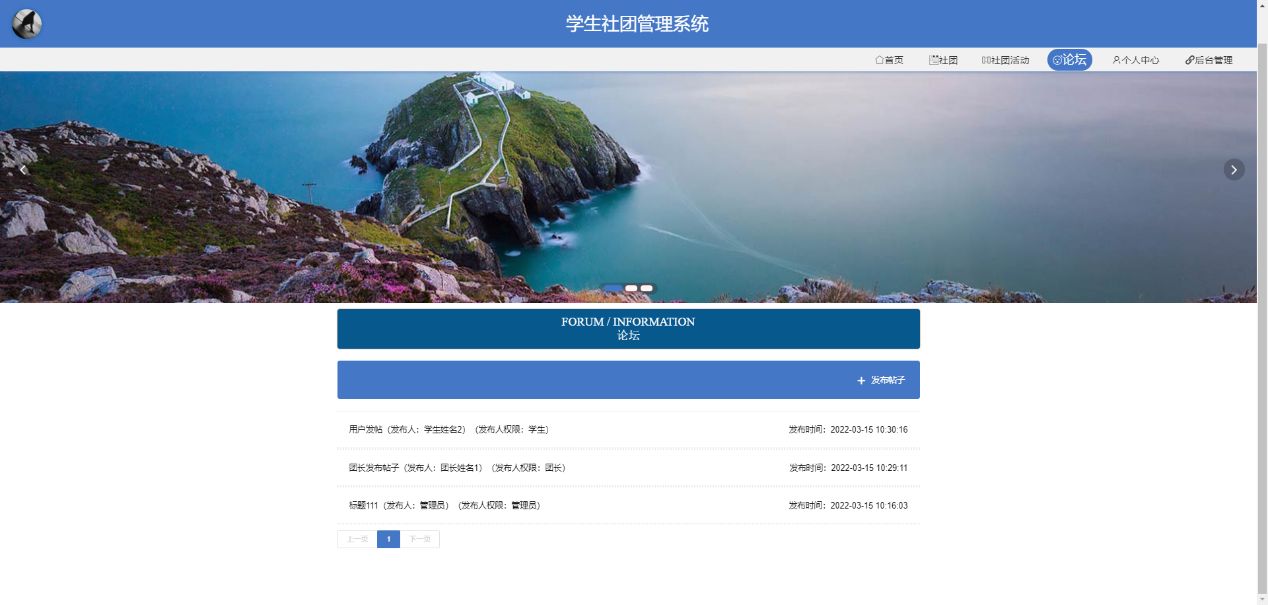The image size is (1268, 605).
Task: Select page 1 in pagination
Action: (388, 539)
